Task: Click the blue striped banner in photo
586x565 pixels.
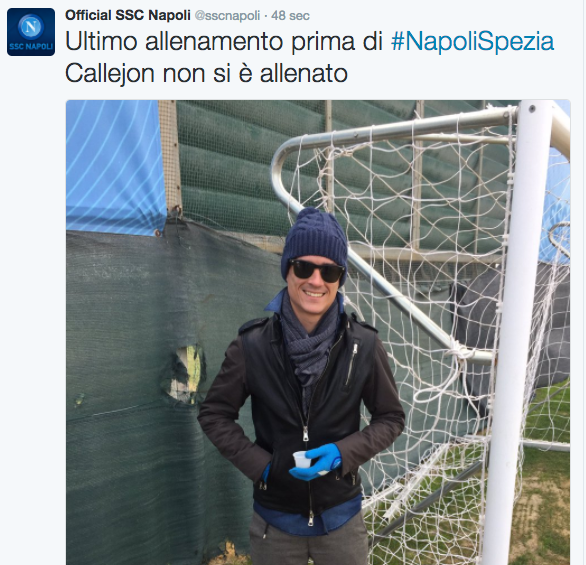Action: tap(116, 166)
